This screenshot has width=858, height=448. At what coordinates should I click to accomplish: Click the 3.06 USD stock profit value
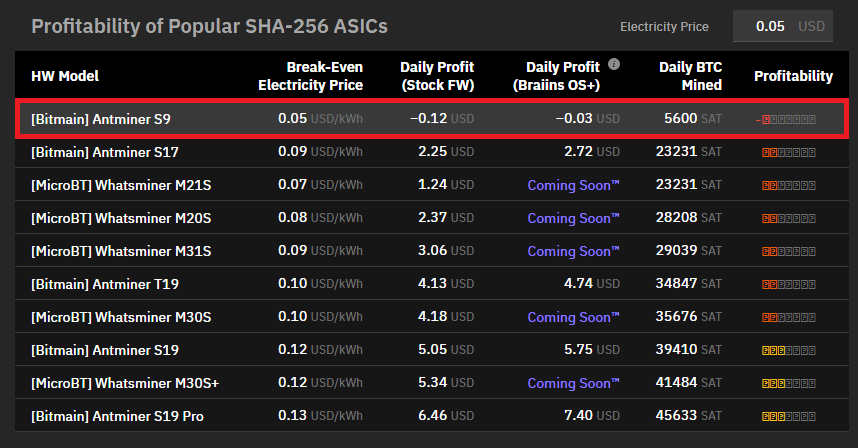(x=446, y=251)
